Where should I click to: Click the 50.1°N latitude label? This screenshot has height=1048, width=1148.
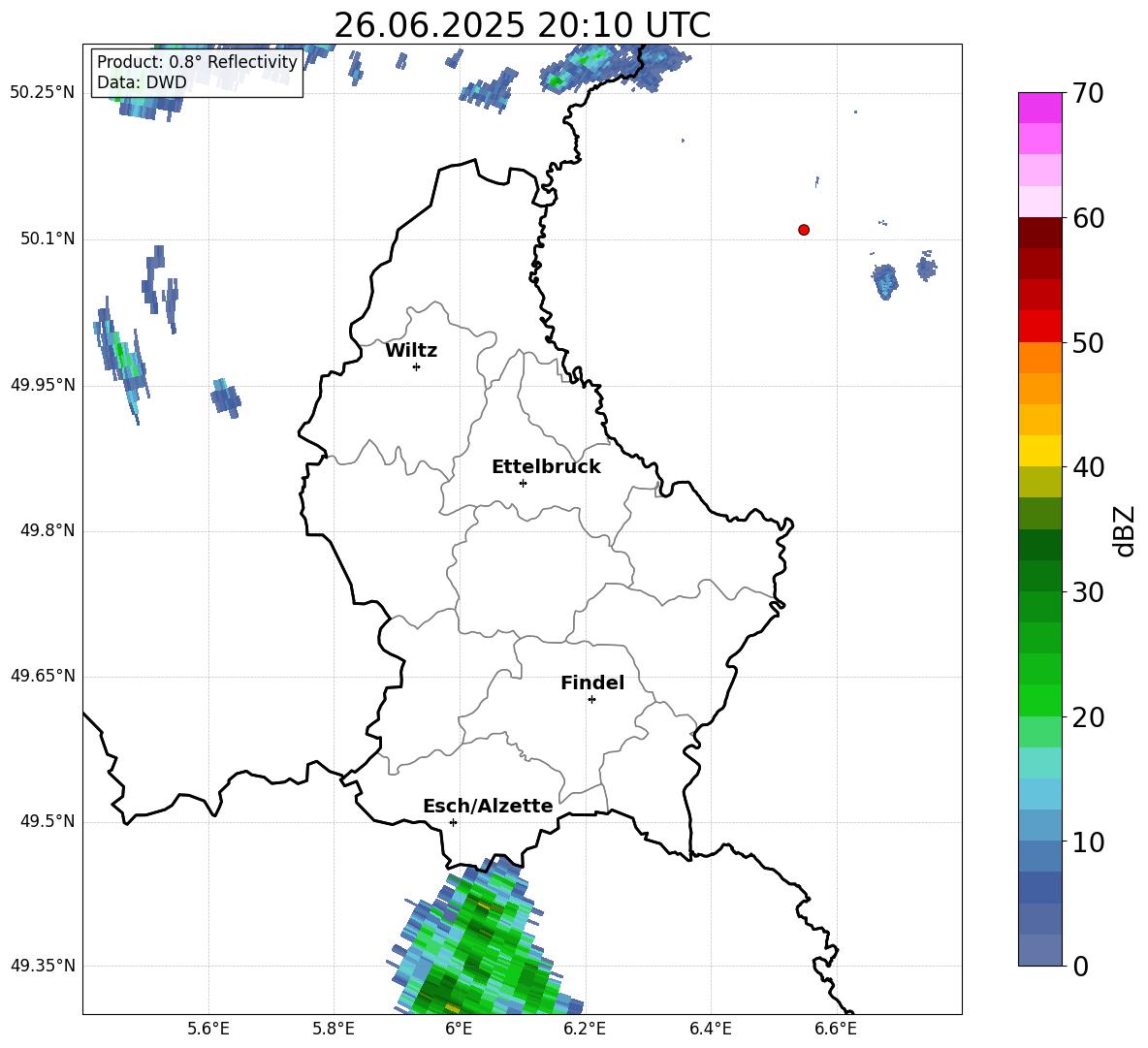(x=48, y=239)
